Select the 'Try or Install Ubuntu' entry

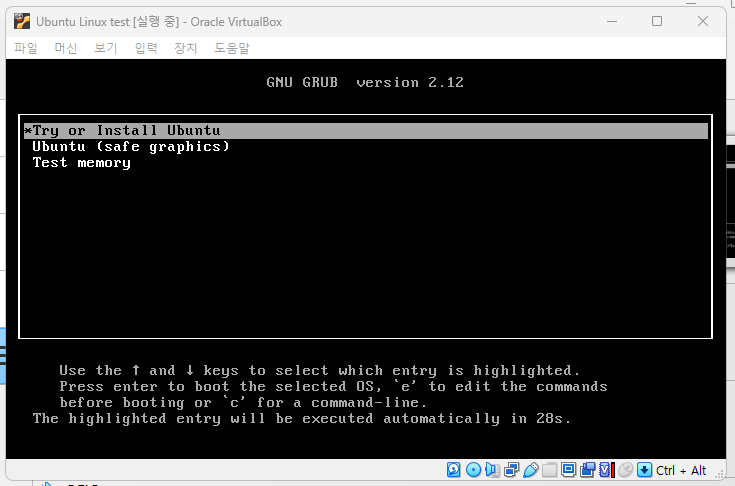pyautogui.click(x=366, y=131)
